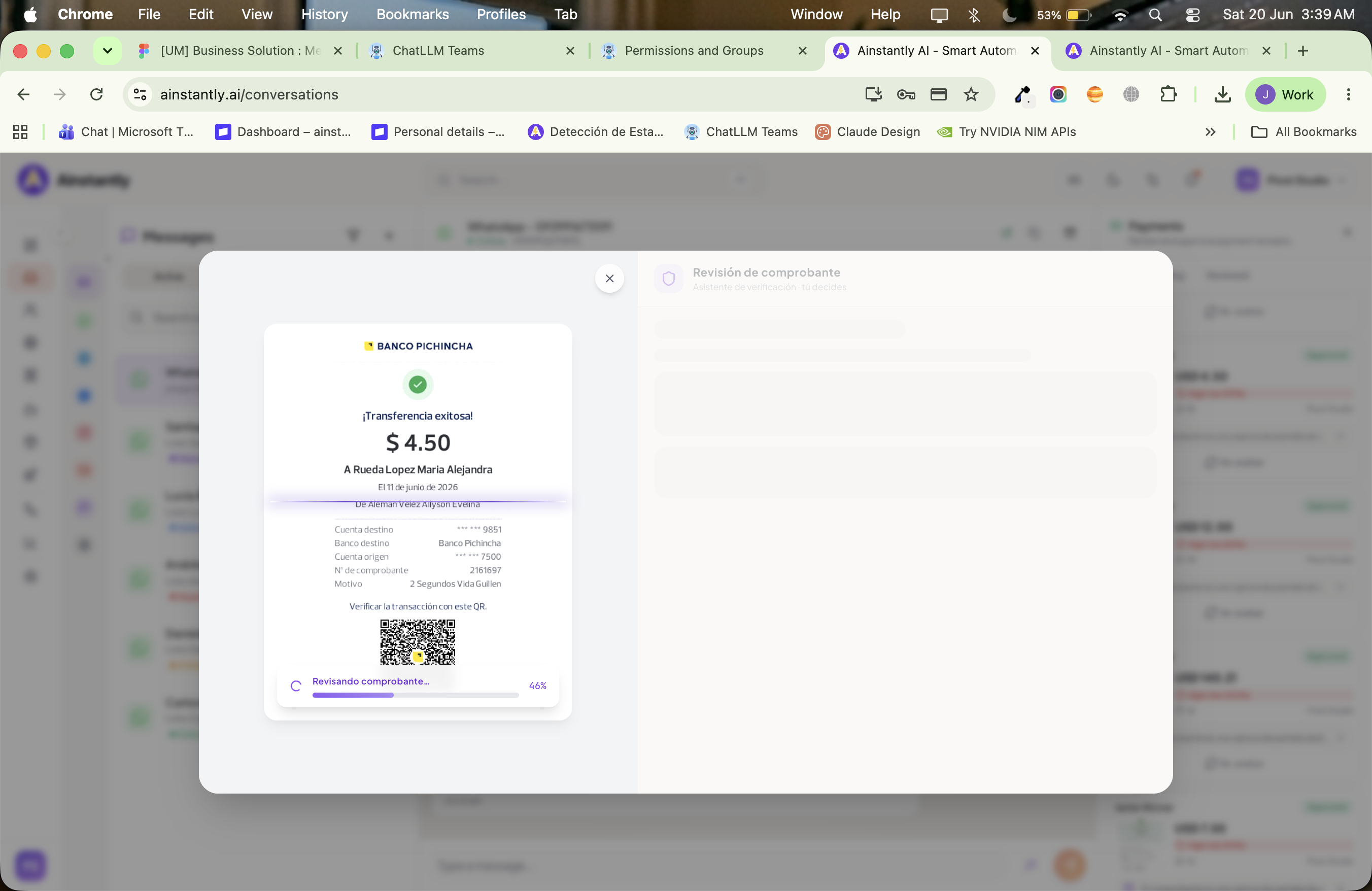Bookmark this page with the star icon
The width and height of the screenshot is (1372, 891).
(971, 94)
